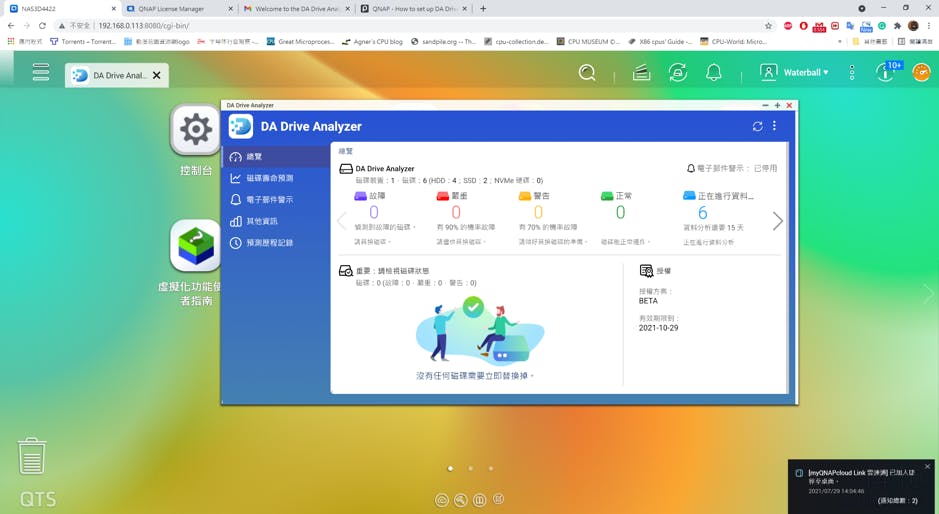The width and height of the screenshot is (939, 514).
Task: Open the notifications bell in top bar
Action: click(x=714, y=72)
